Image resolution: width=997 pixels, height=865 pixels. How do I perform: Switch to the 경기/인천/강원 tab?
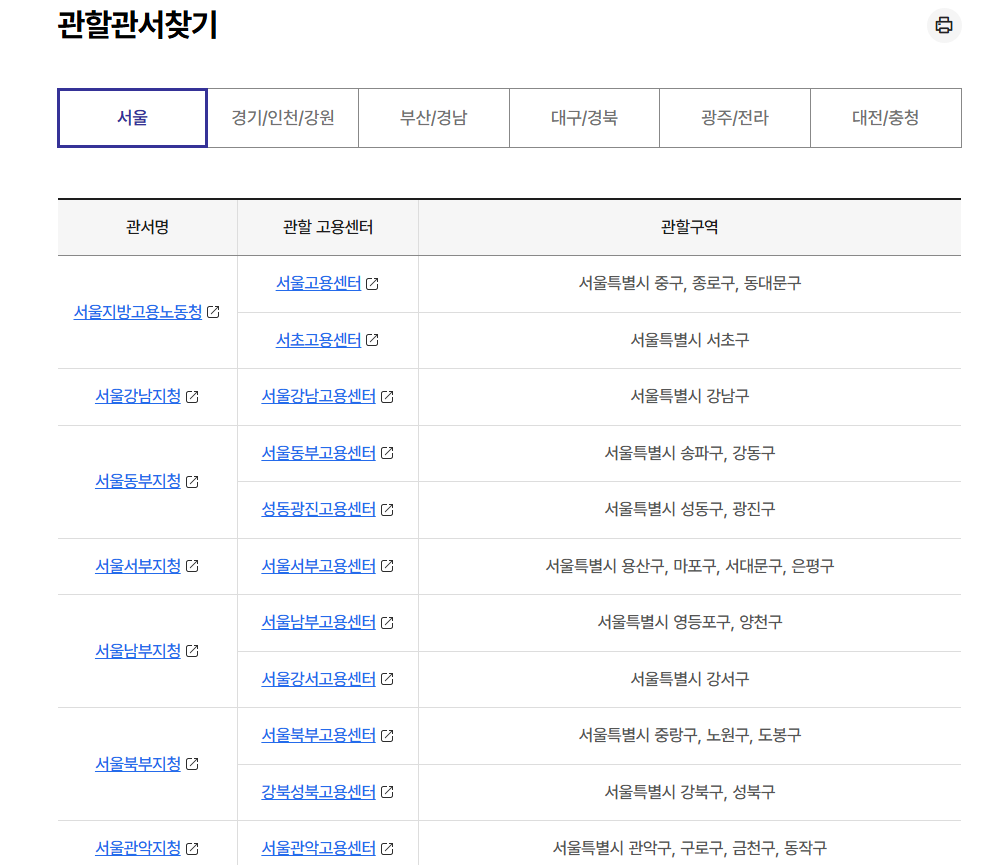pos(282,117)
